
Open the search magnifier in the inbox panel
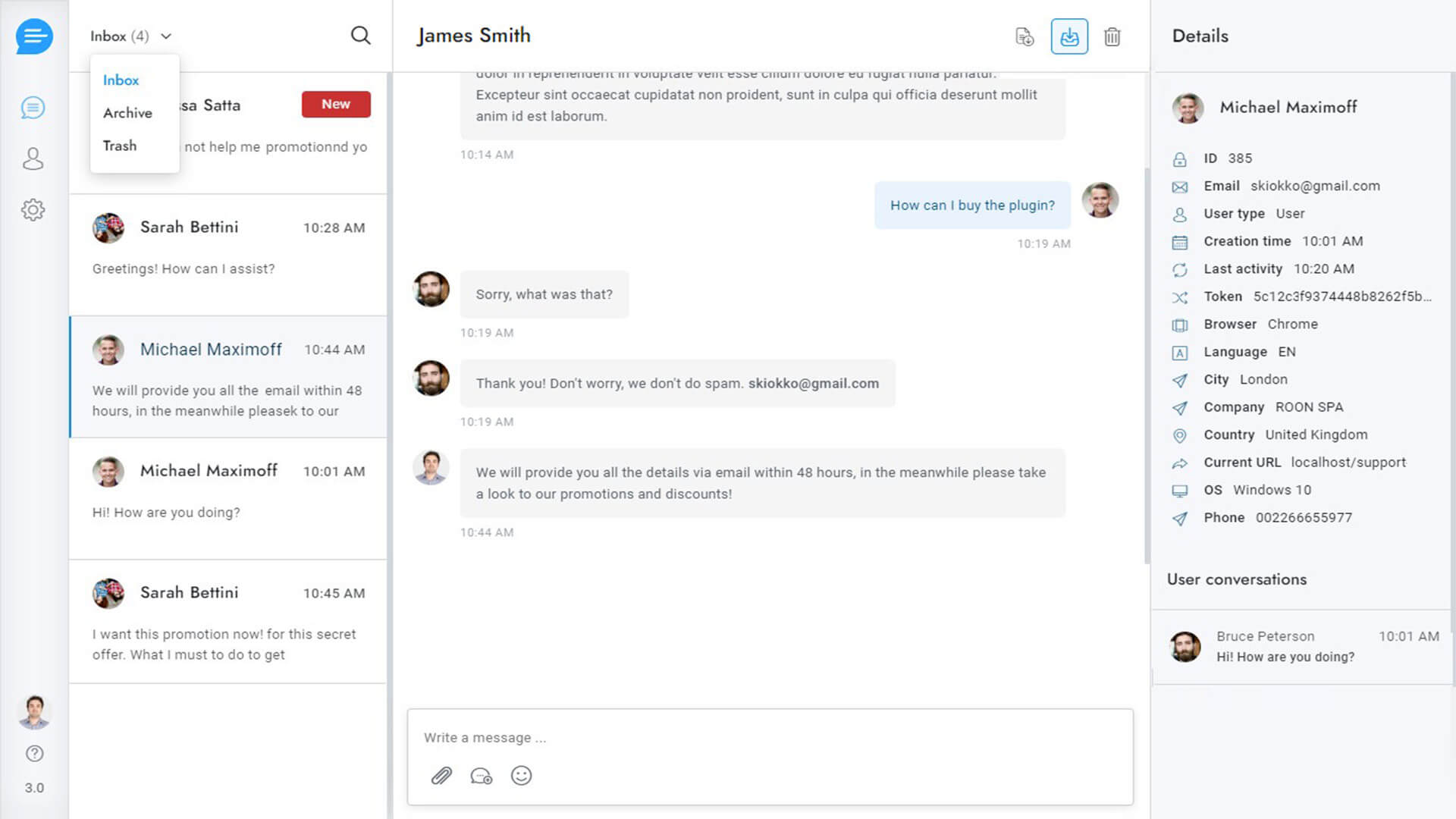coord(361,36)
